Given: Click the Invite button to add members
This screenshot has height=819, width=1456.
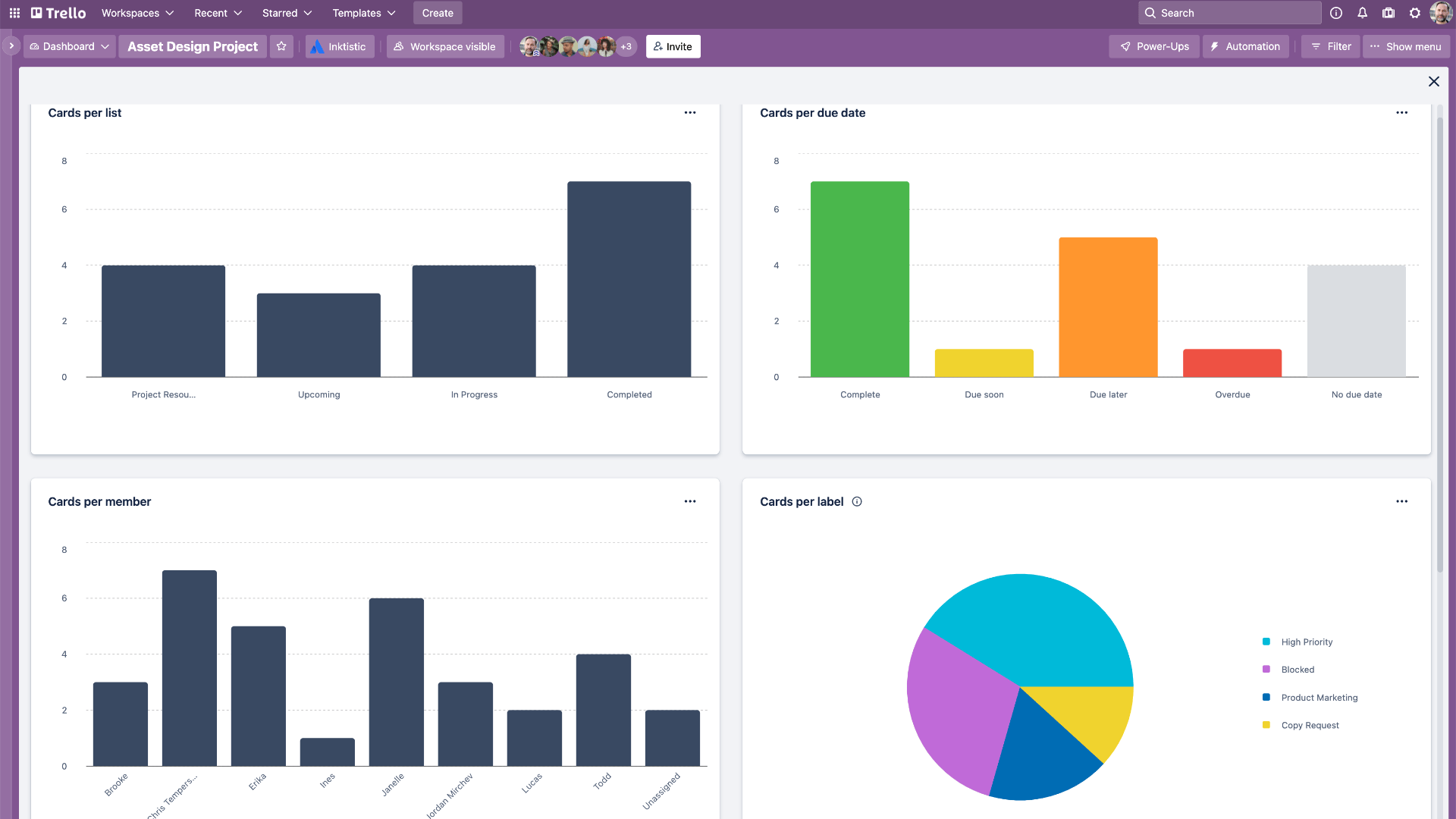Looking at the screenshot, I should click(x=675, y=46).
